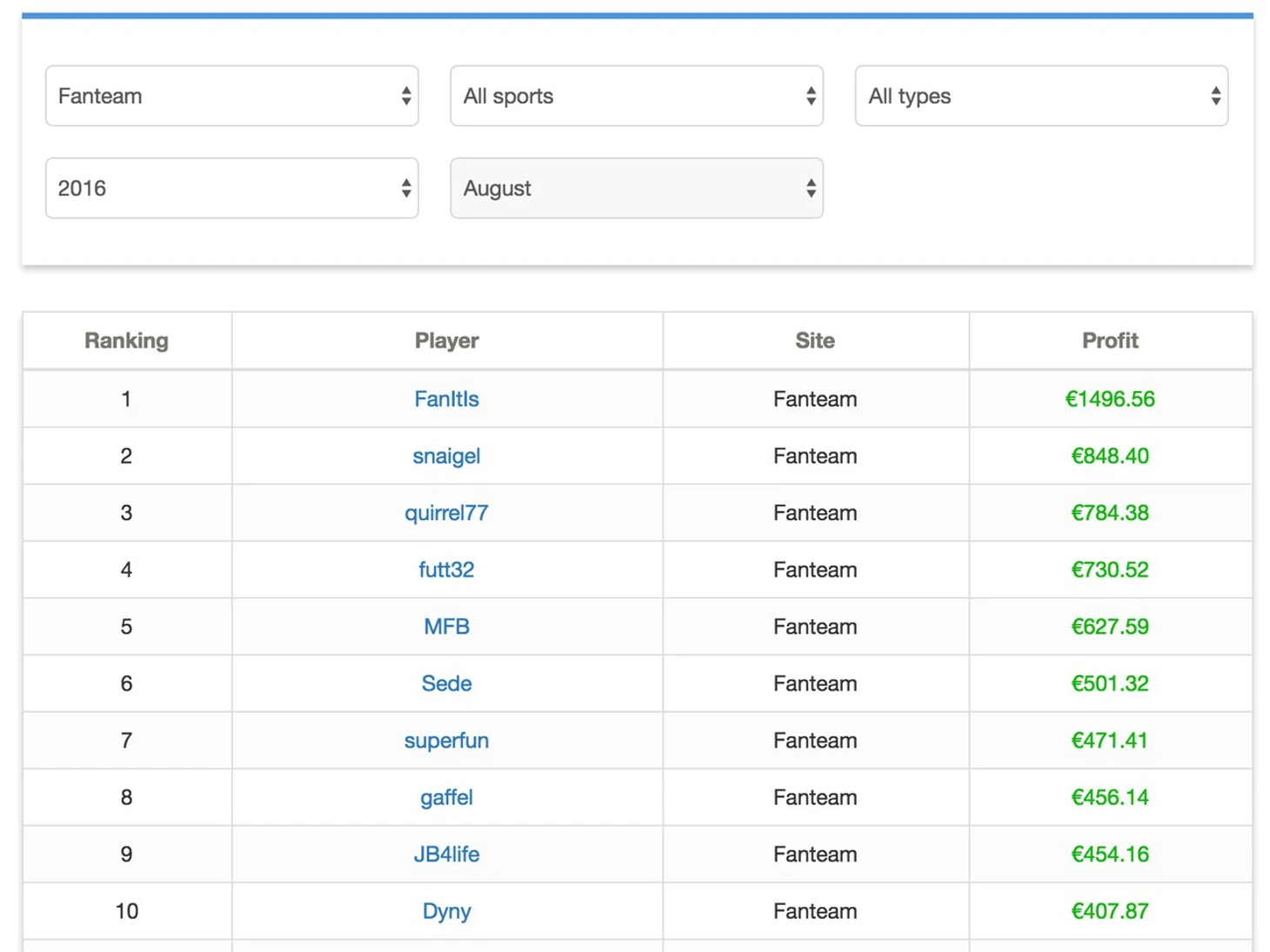Screen dimensions: 1270x952
Task: Open player FanItIs profile link
Action: (x=446, y=399)
